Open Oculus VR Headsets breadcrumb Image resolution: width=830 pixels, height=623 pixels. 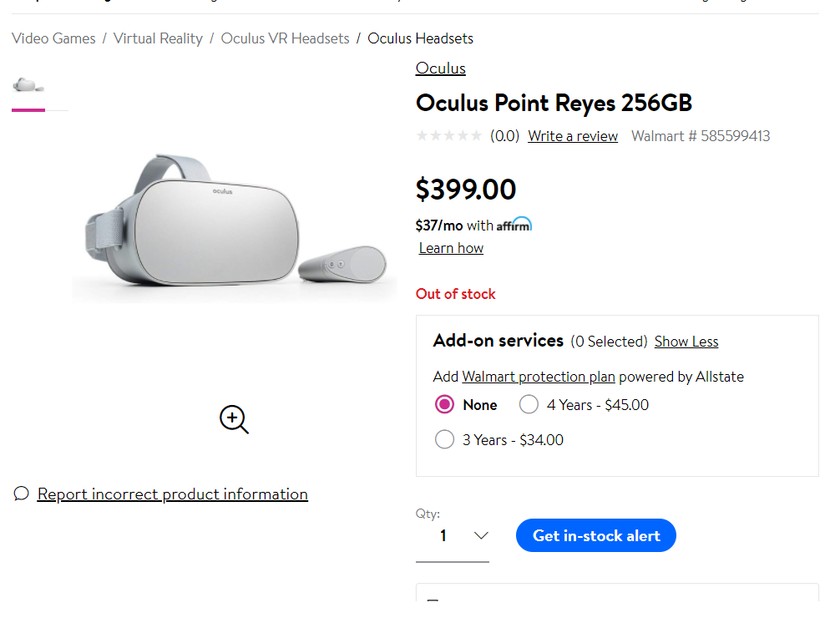click(285, 38)
